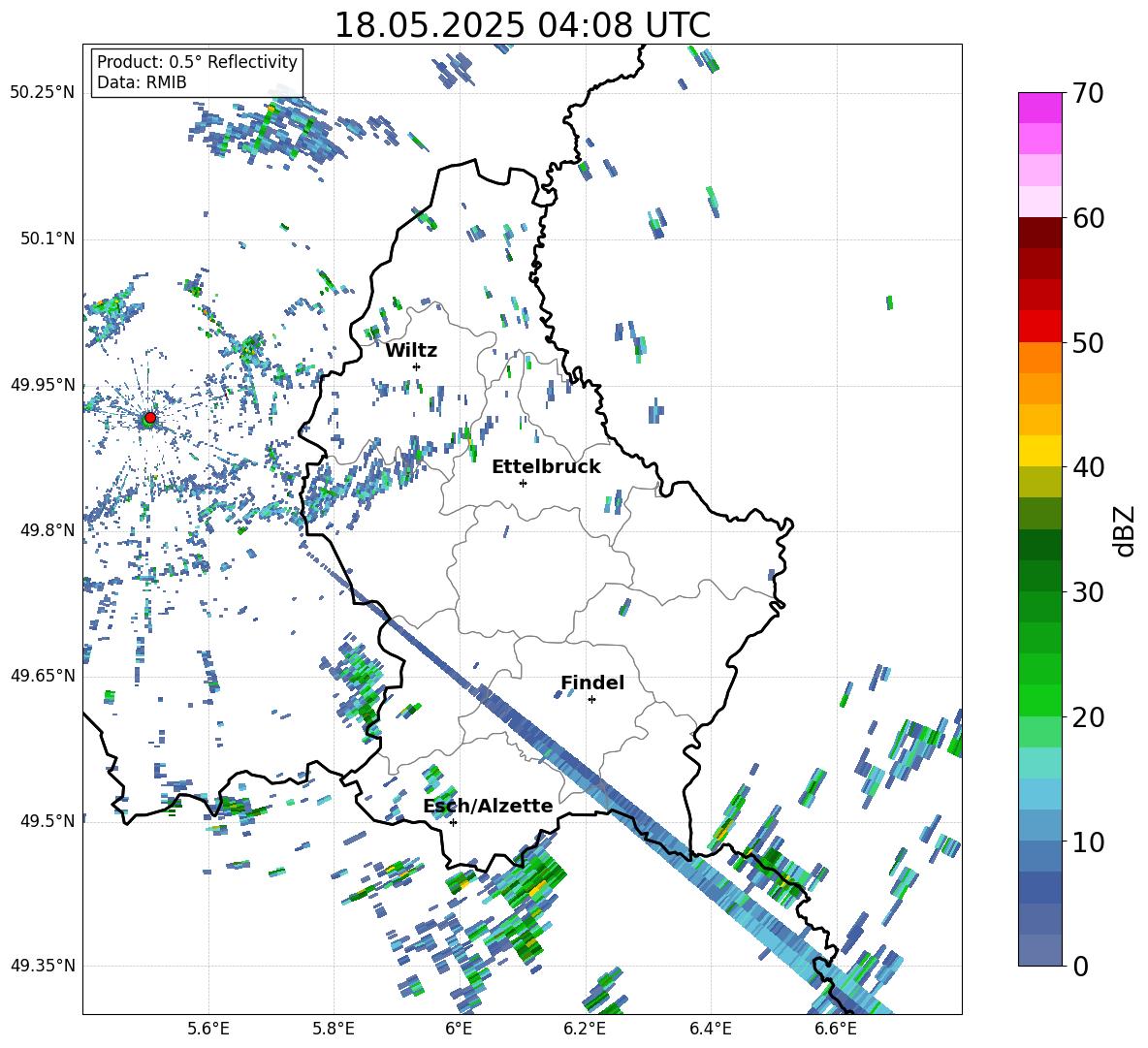Viewport: 1148px width, 1048px height.
Task: Click the bright red colorbar segment above 50
Action: (1040, 326)
